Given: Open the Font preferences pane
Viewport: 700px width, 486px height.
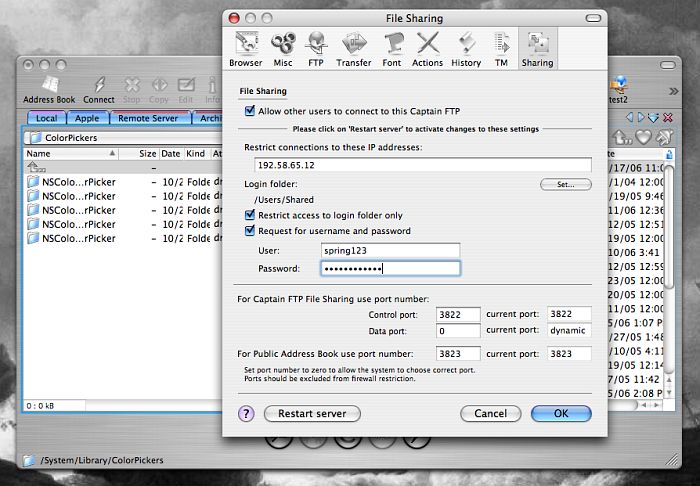Looking at the screenshot, I should click(392, 49).
